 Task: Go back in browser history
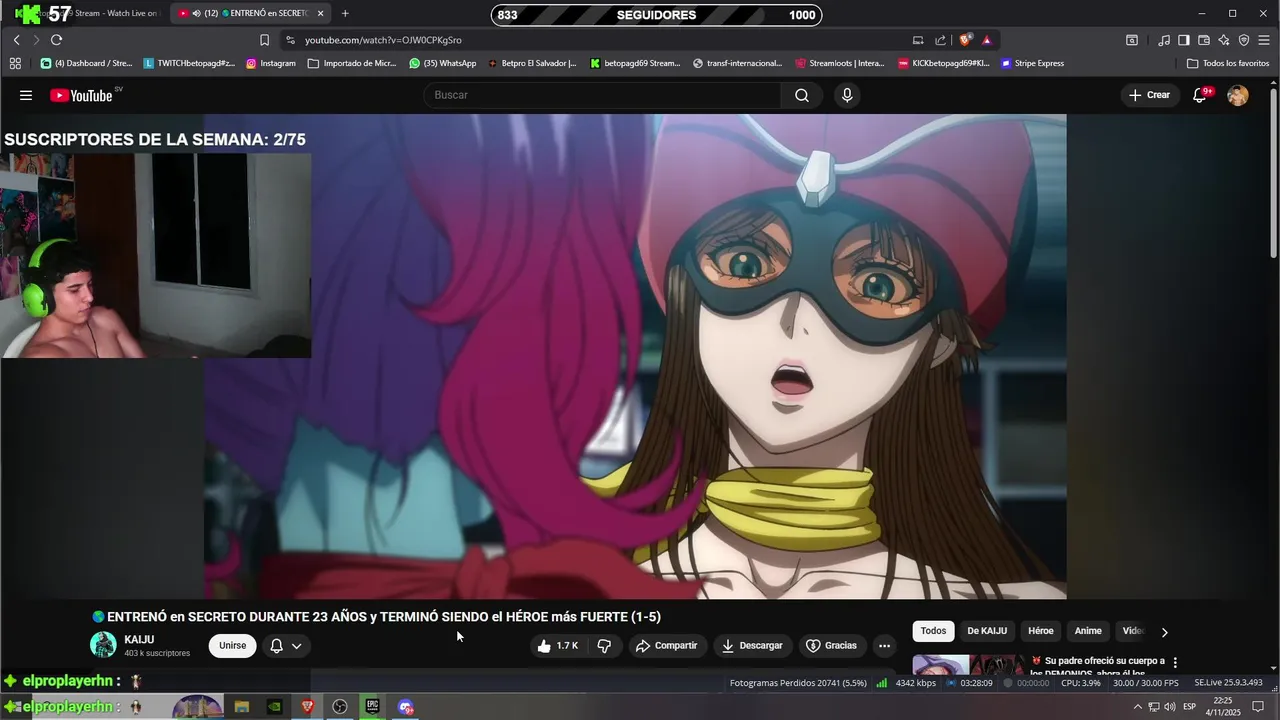(x=17, y=40)
